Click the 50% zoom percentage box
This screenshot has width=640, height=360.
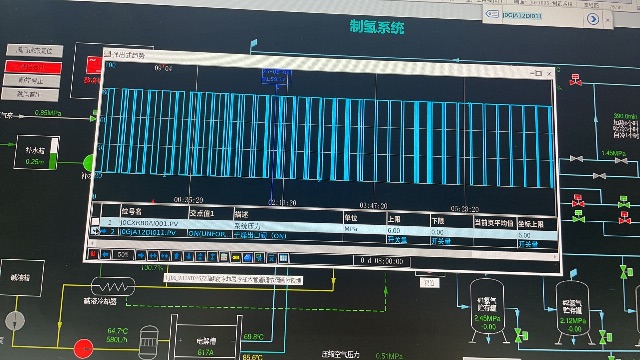(123, 255)
